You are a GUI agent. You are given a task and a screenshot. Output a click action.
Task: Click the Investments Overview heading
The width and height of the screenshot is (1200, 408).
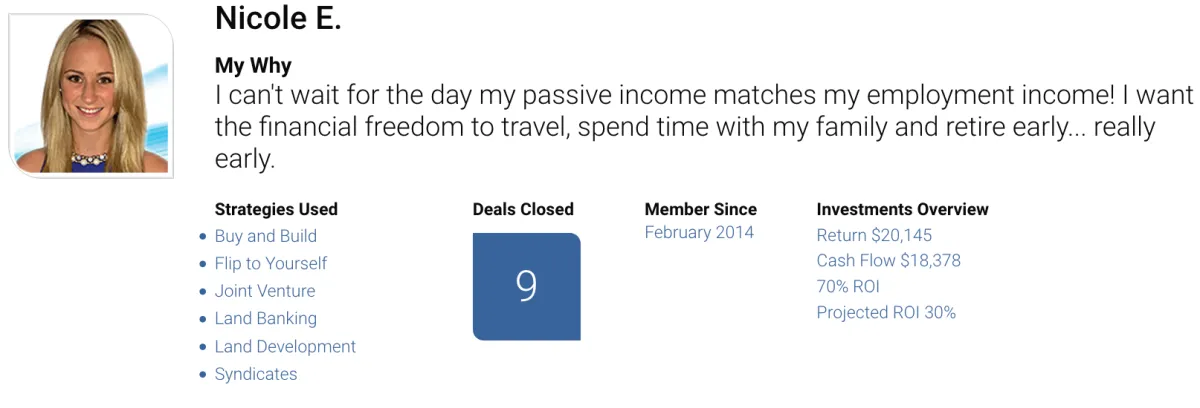(x=903, y=210)
